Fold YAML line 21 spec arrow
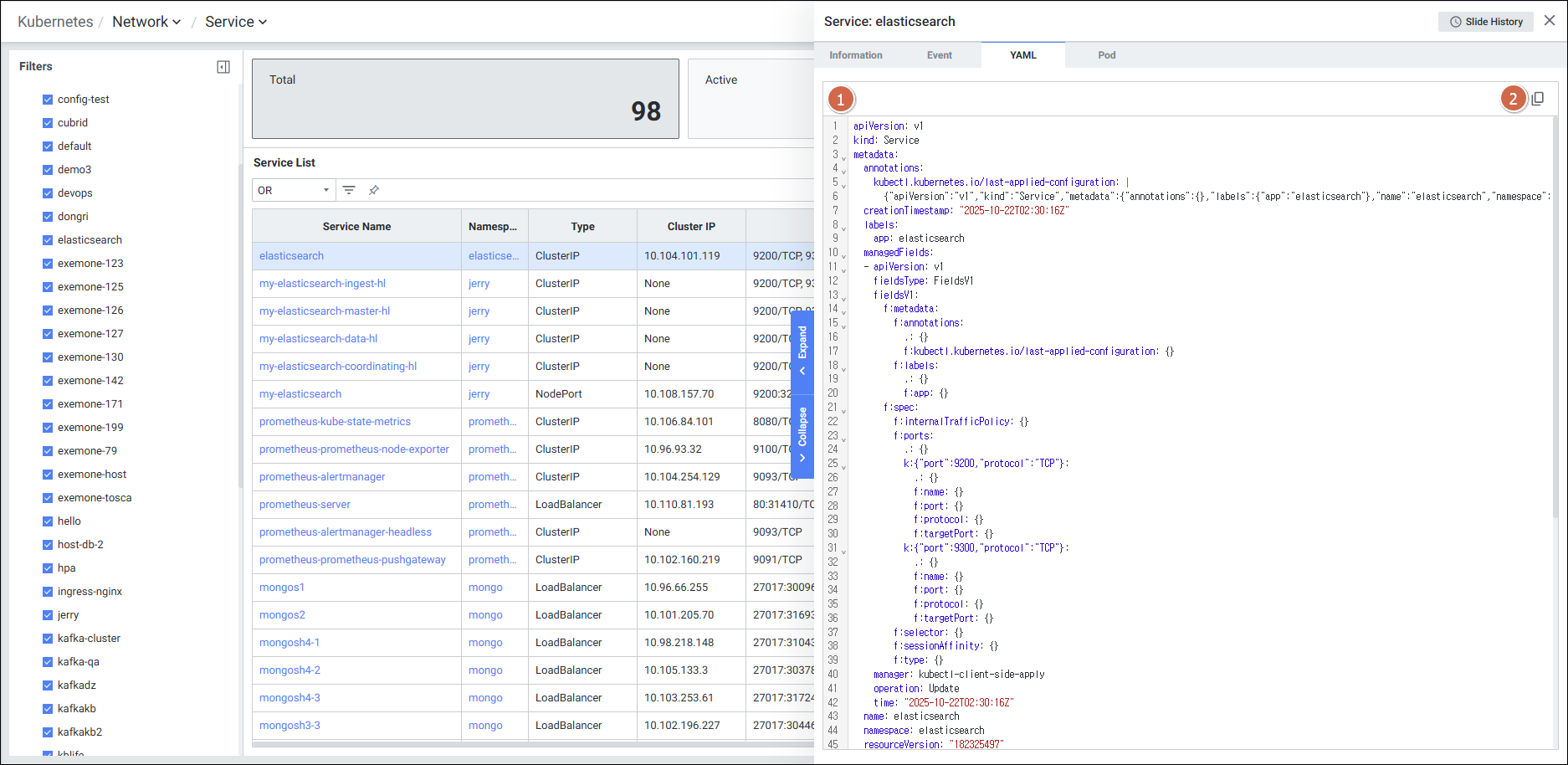This screenshot has height=765, width=1568. click(x=843, y=410)
